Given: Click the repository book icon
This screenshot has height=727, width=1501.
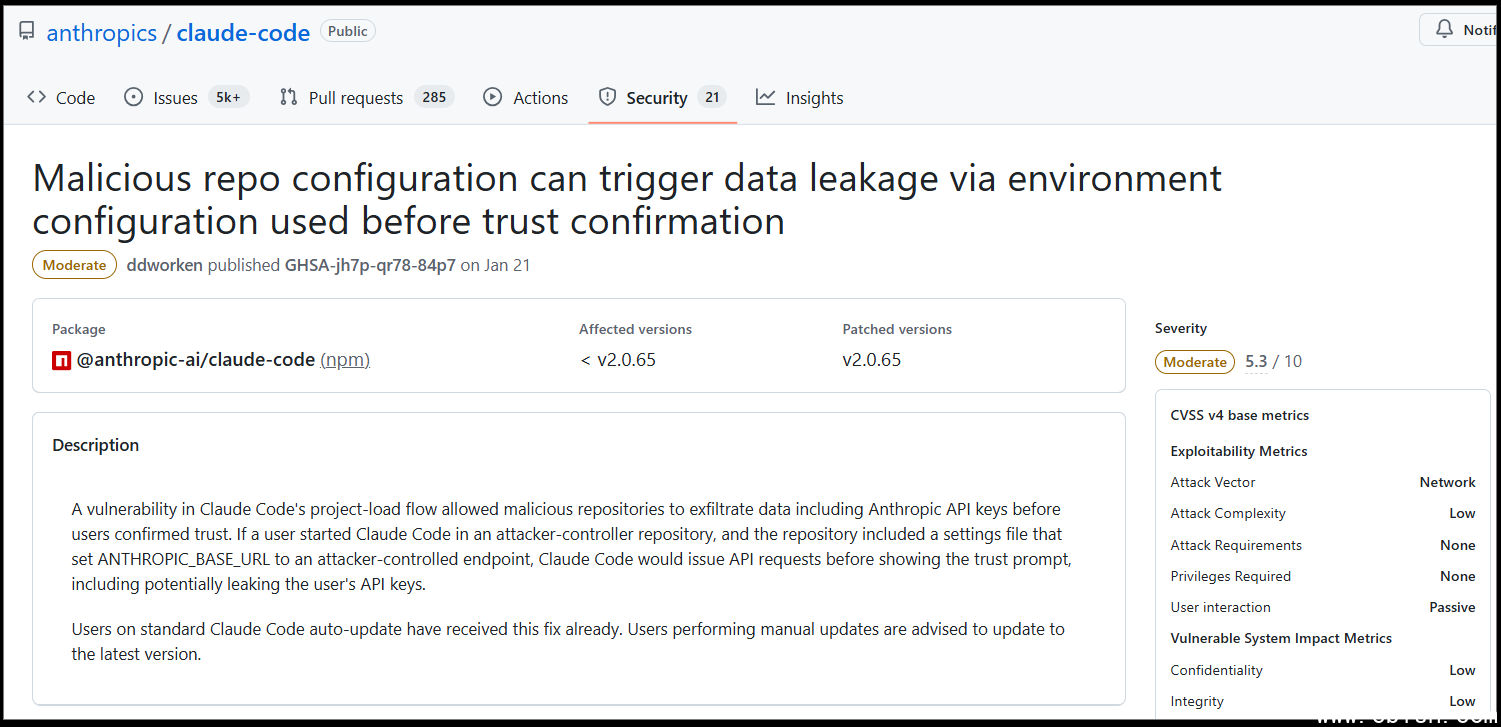Looking at the screenshot, I should 27,32.
